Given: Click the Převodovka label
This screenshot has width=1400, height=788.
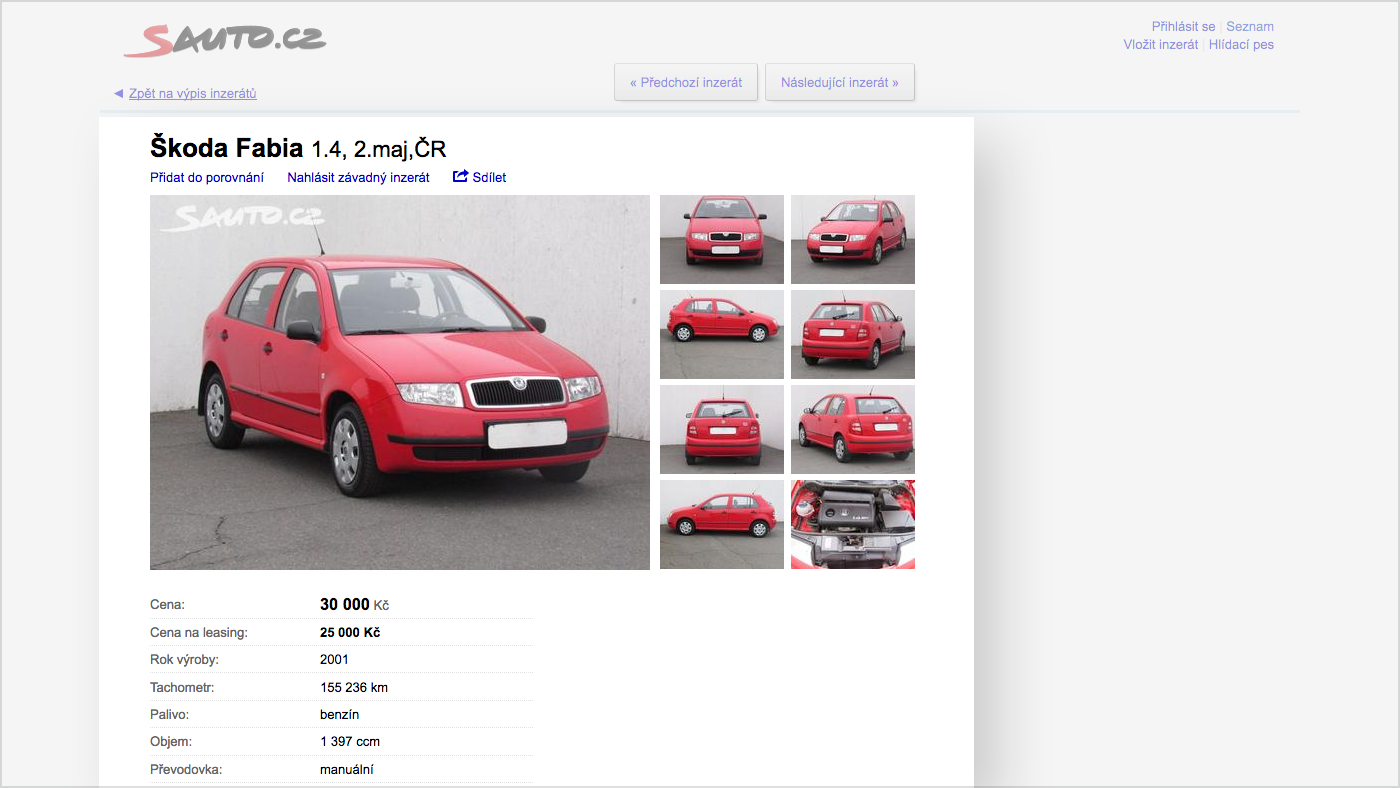Looking at the screenshot, I should click(x=186, y=769).
